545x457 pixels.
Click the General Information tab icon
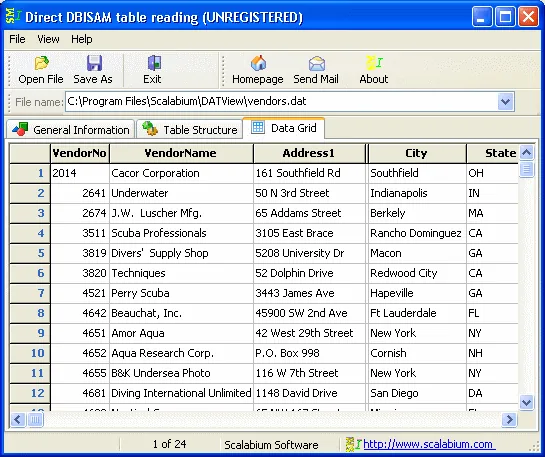point(20,129)
